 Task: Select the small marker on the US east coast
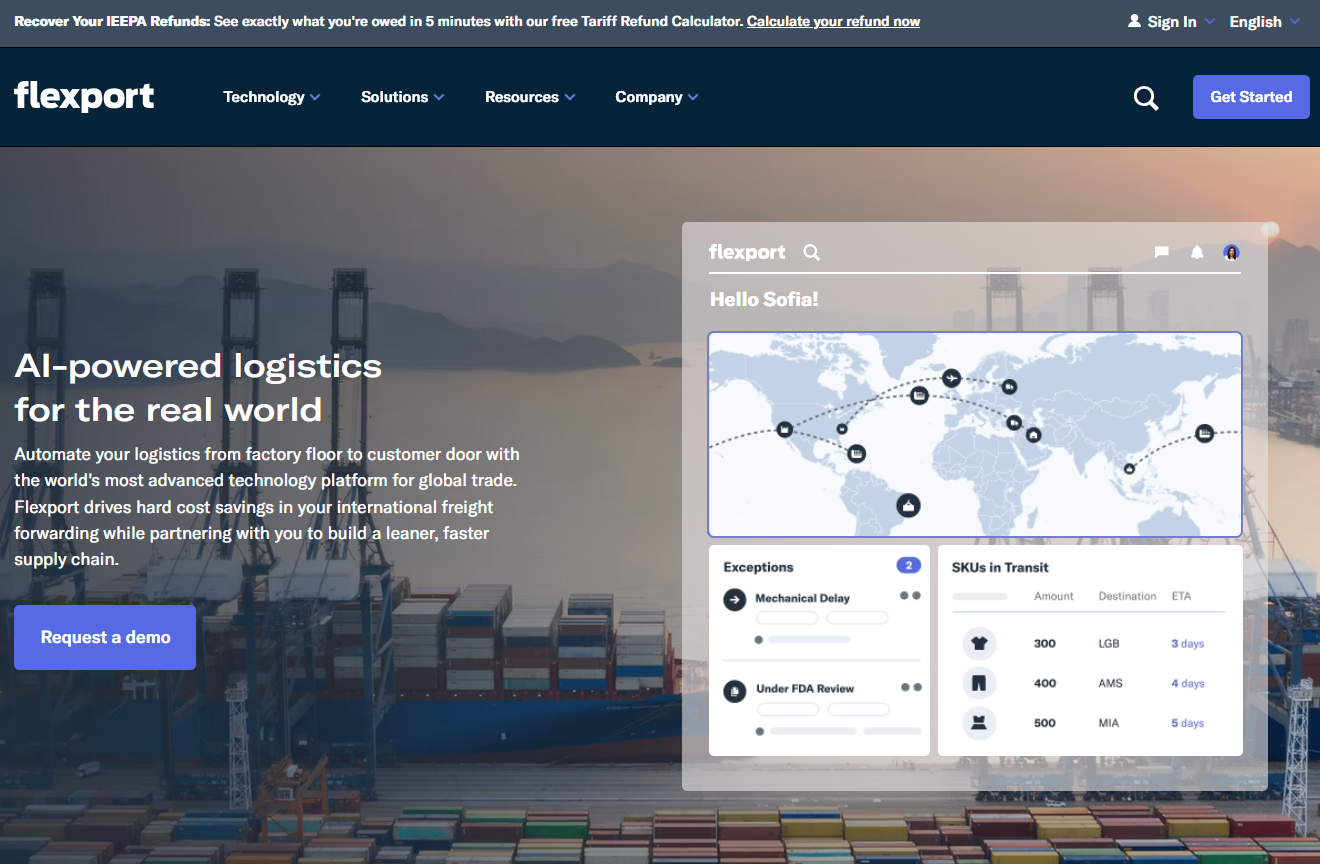(x=842, y=429)
